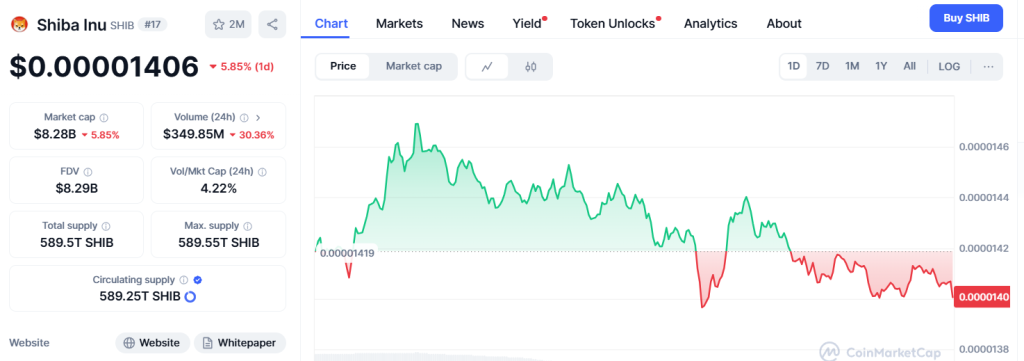Click Market cap info icon
This screenshot has width=1024, height=361.
point(104,118)
